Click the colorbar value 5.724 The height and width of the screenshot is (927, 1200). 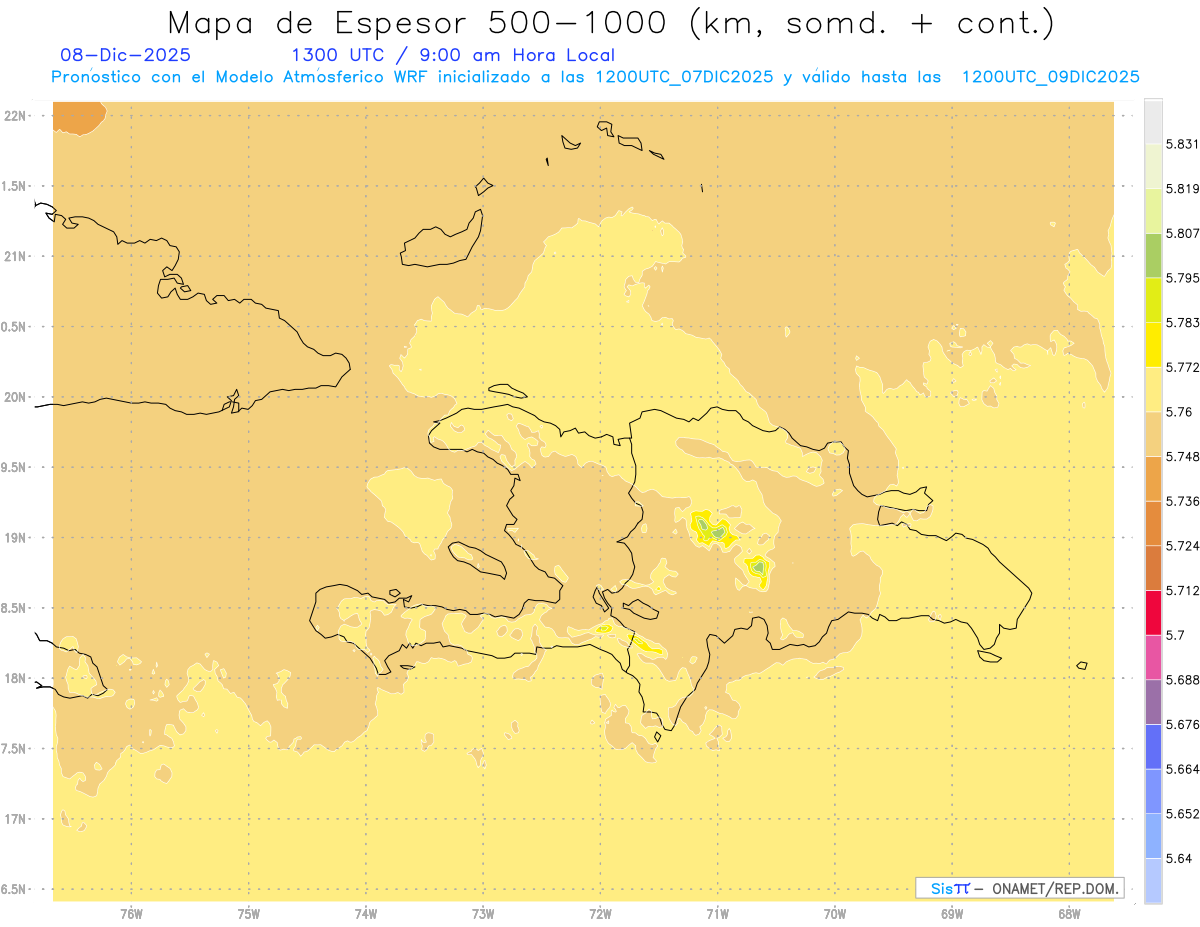pyautogui.click(x=1183, y=546)
